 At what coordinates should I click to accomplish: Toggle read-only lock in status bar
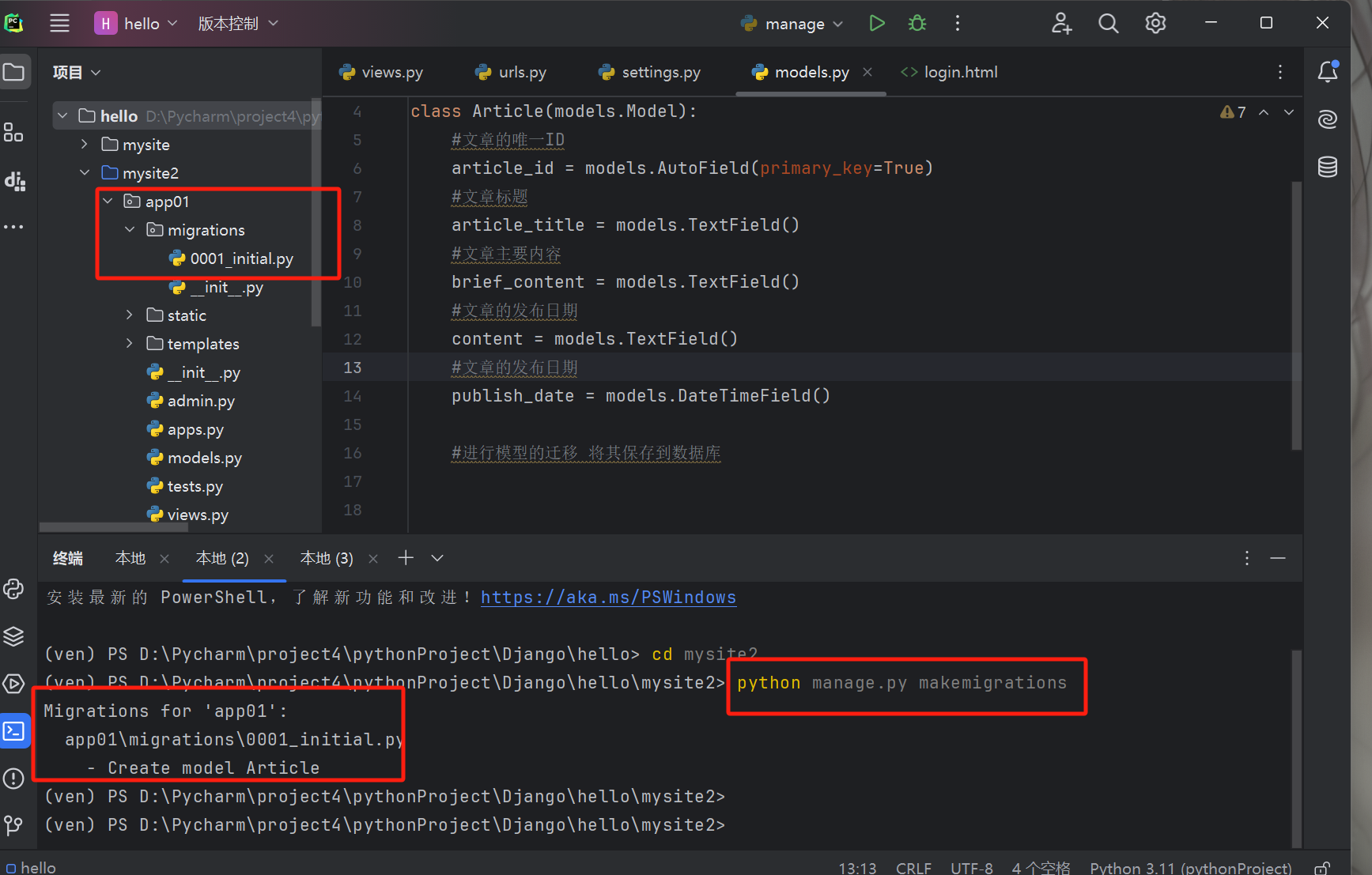point(1322,868)
